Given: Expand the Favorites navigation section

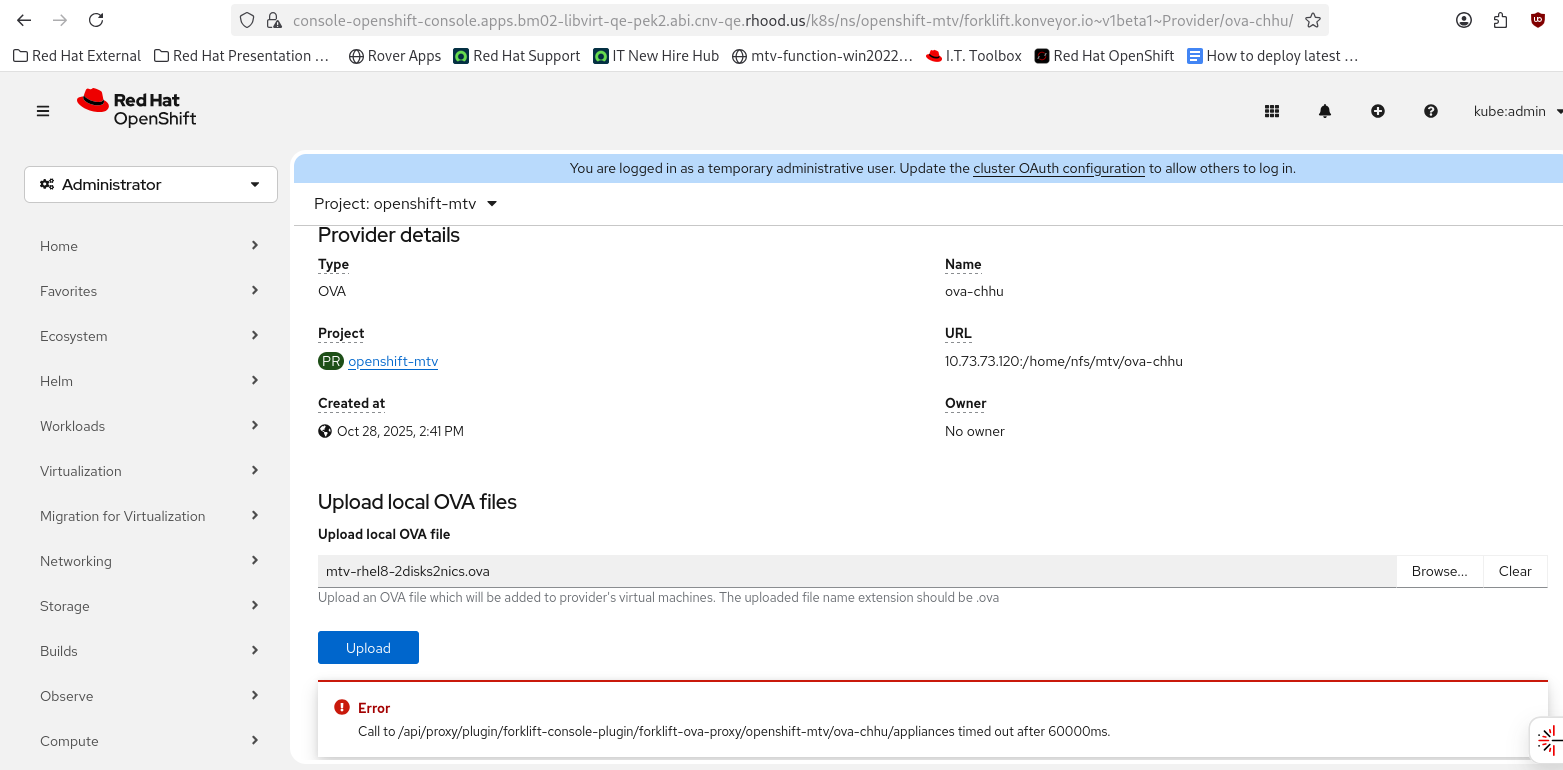Looking at the screenshot, I should 151,291.
